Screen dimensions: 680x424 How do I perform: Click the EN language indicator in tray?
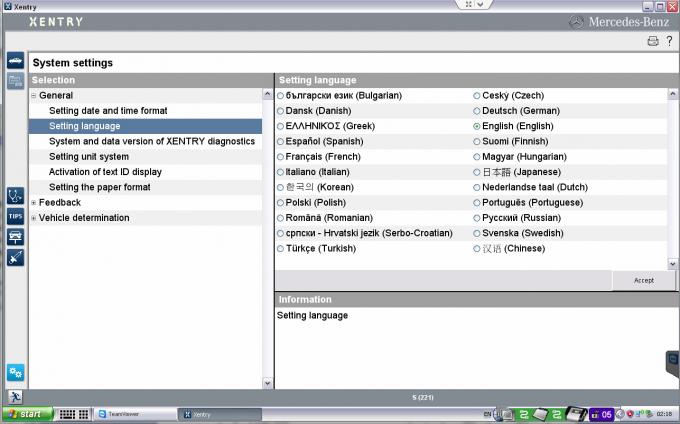[487, 414]
